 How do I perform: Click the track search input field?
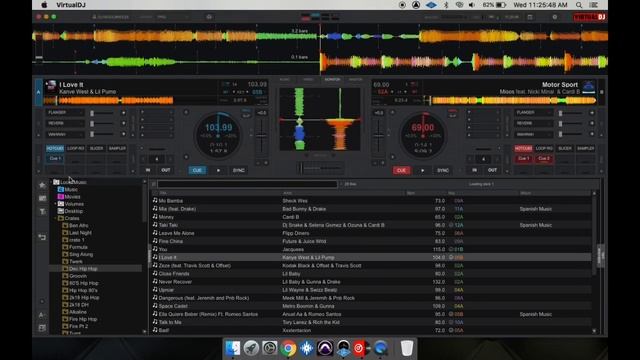[x=247, y=184]
